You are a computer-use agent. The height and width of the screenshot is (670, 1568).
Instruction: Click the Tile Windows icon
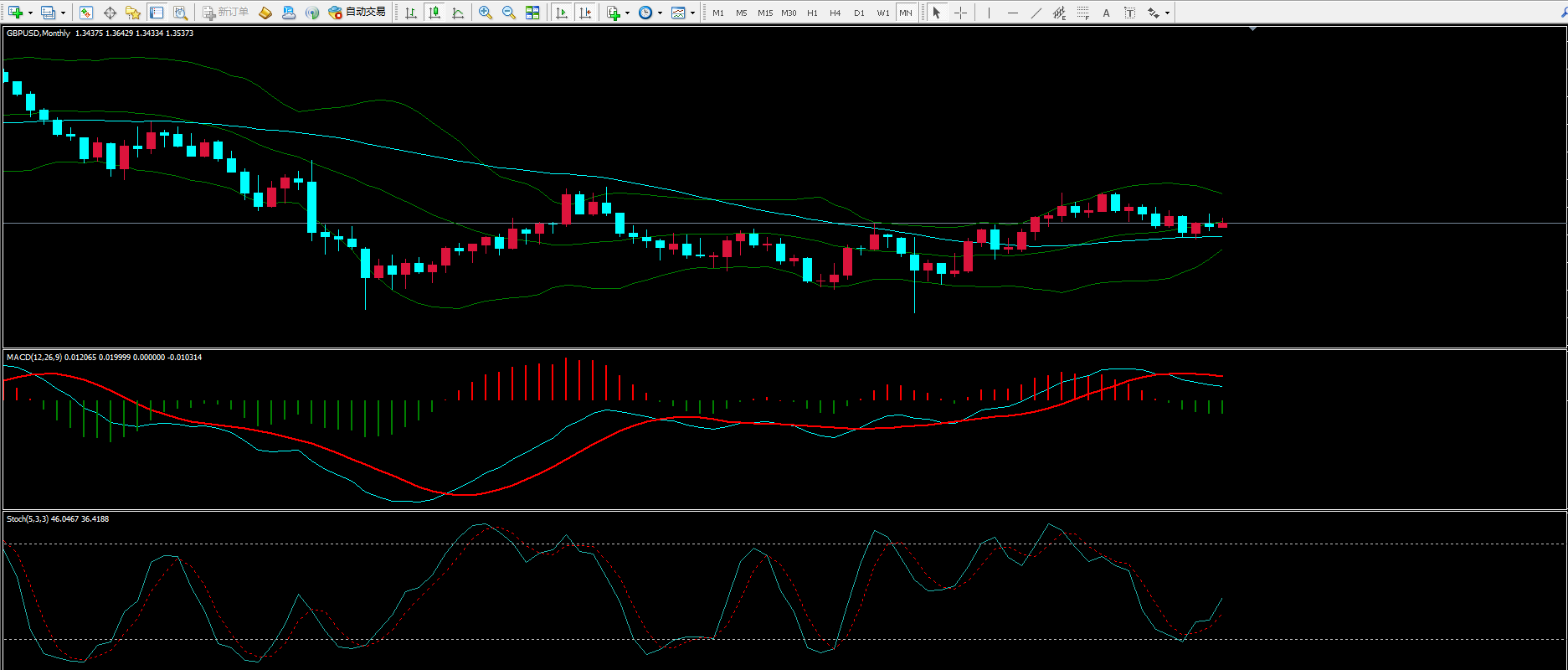[532, 13]
